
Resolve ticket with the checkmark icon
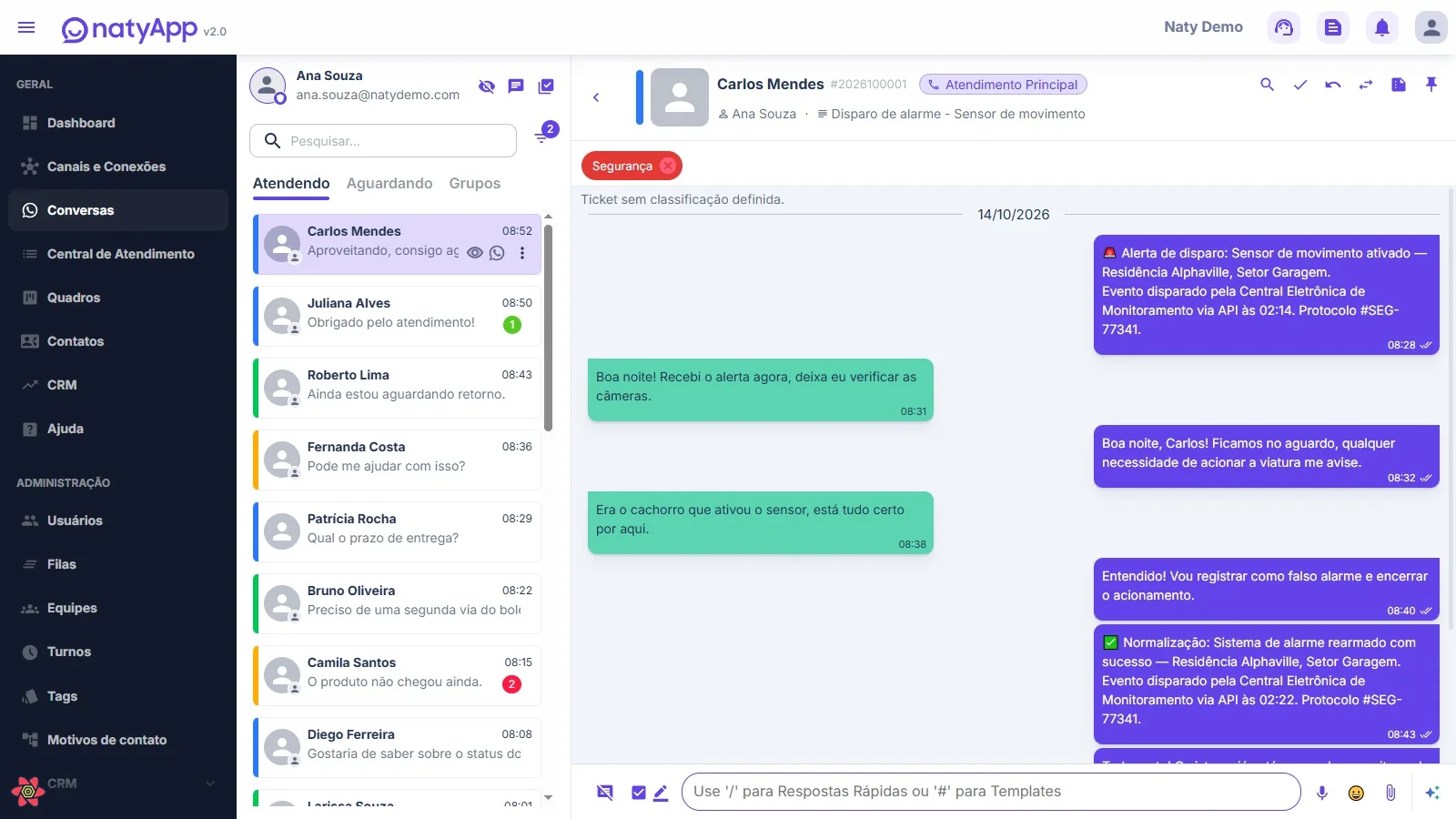[x=1300, y=85]
